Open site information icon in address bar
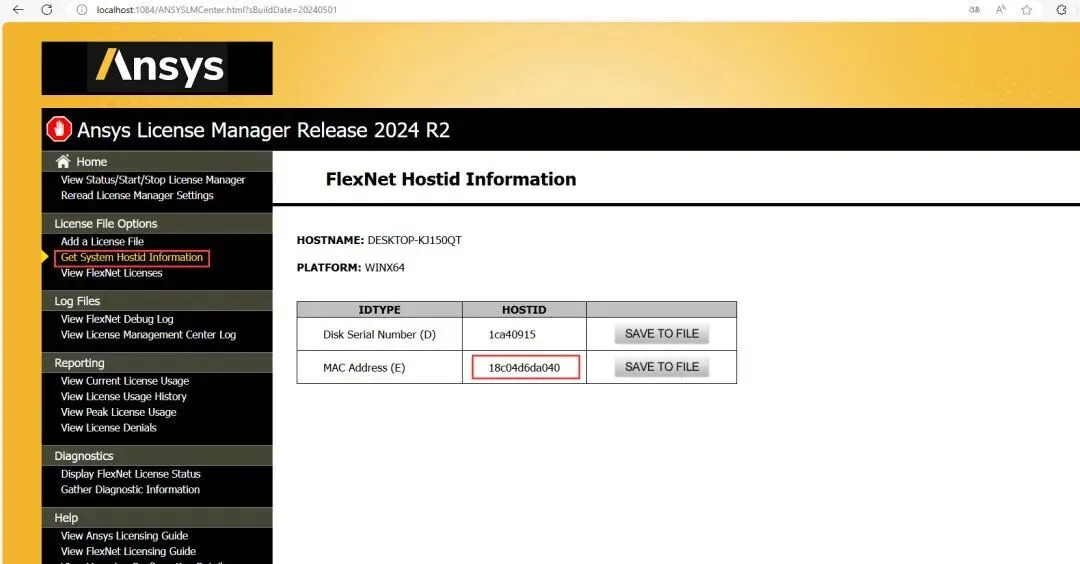Image resolution: width=1080 pixels, height=564 pixels. pos(81,10)
